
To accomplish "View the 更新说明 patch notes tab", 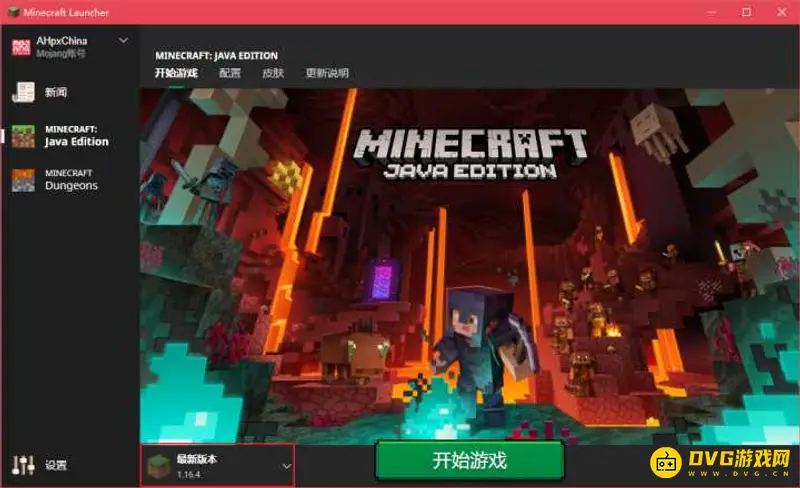I will (x=327, y=73).
